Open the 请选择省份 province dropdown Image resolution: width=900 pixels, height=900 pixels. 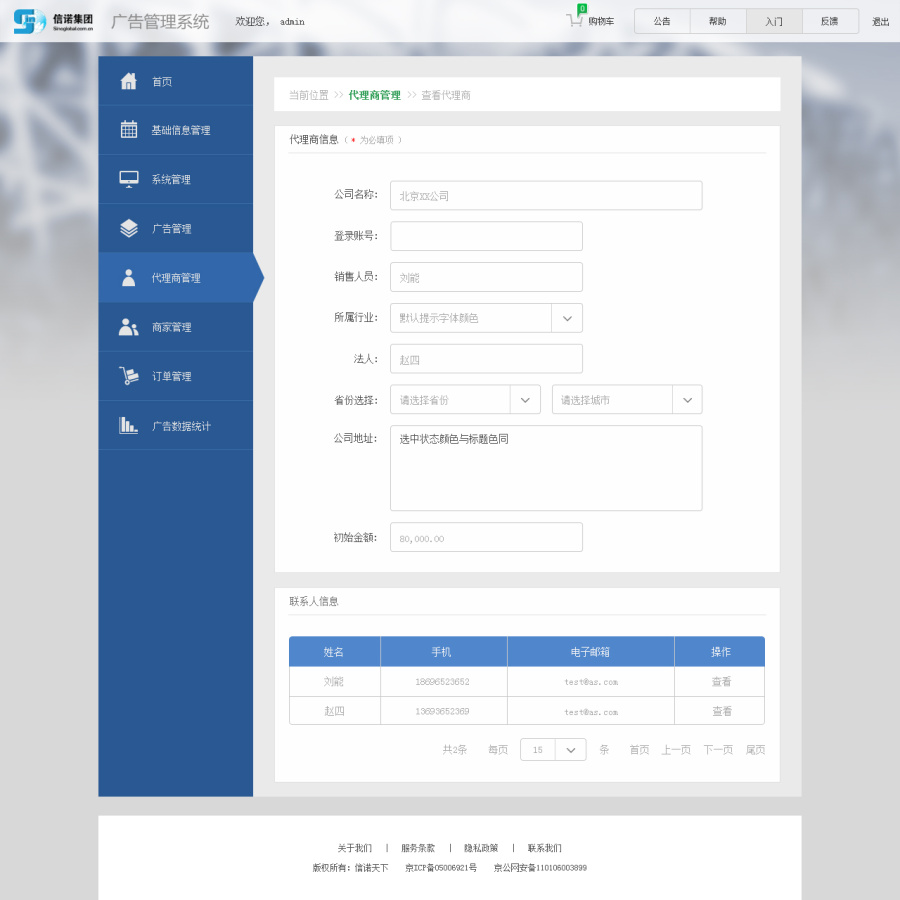(525, 399)
